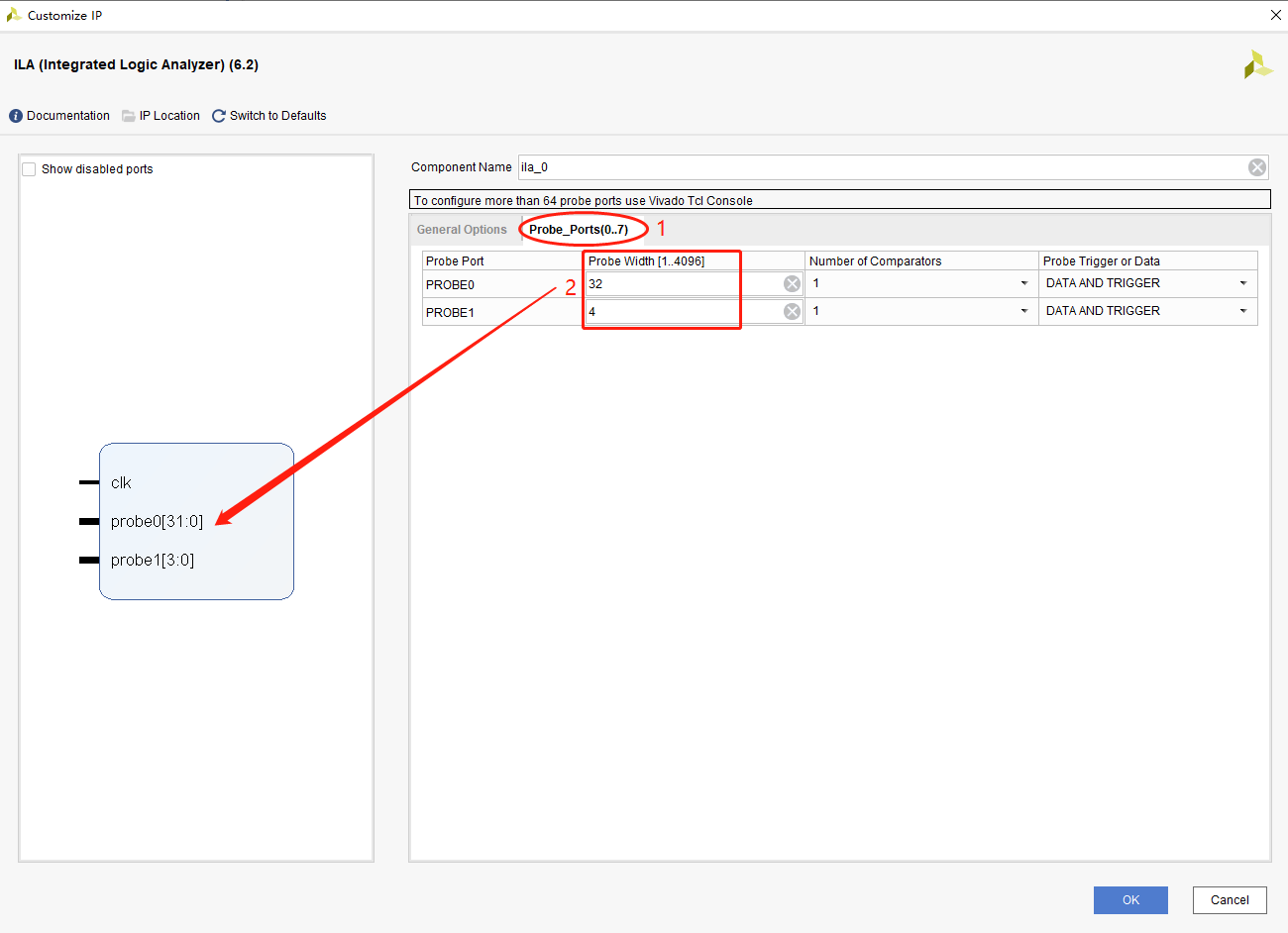Select the PROBE1 row label
This screenshot has height=933, width=1288.
(x=450, y=313)
